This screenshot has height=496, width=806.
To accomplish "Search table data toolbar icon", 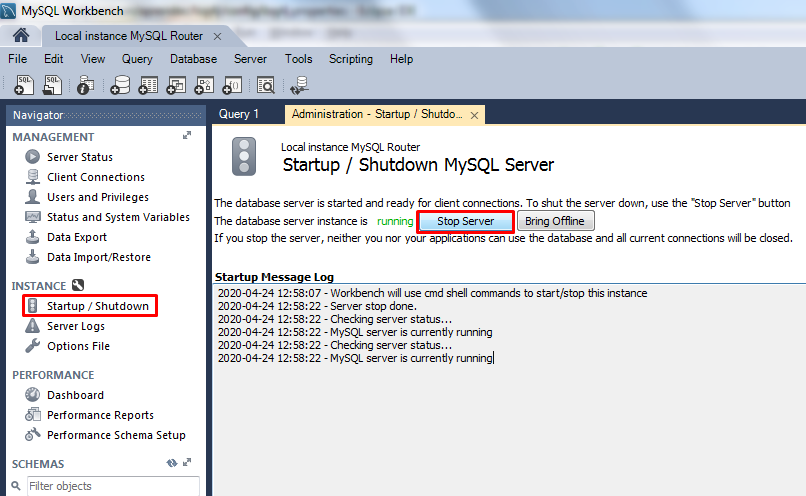I will pyautogui.click(x=266, y=85).
